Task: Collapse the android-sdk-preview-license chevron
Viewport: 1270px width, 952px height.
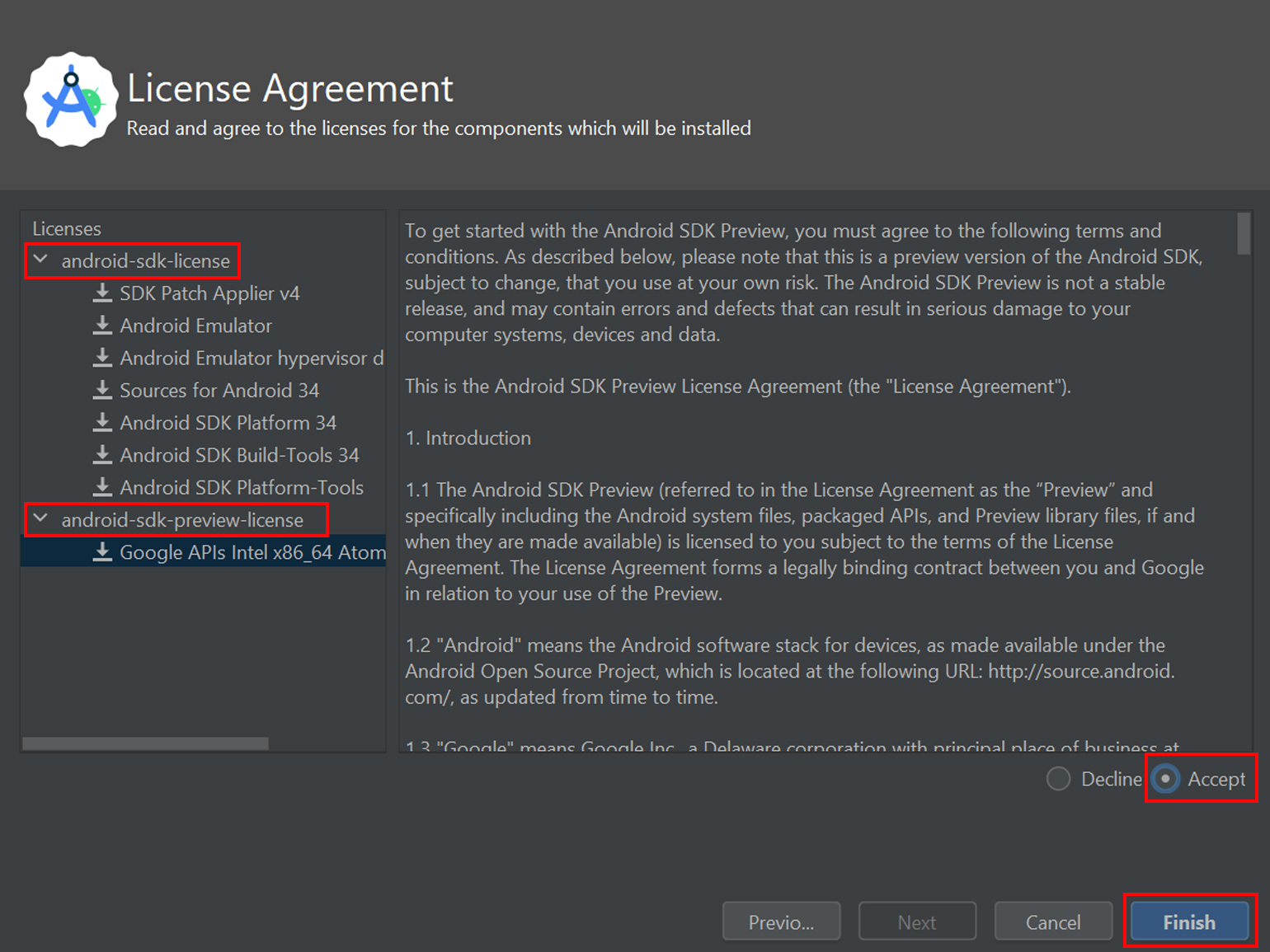Action: (x=40, y=519)
